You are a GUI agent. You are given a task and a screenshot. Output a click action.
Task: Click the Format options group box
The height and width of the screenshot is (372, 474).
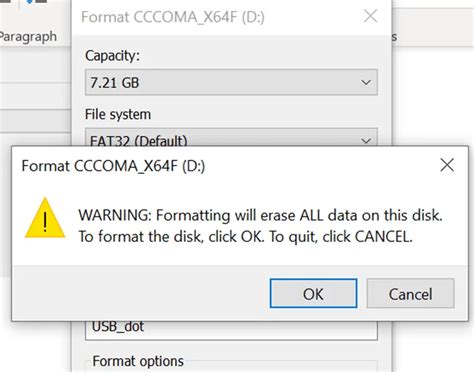point(231,366)
